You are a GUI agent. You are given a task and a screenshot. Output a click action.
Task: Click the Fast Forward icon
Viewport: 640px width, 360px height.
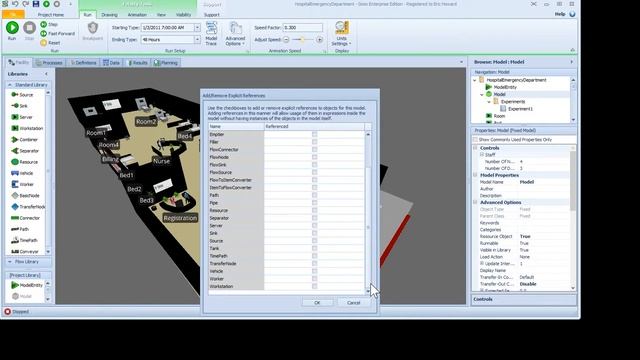[44, 33]
